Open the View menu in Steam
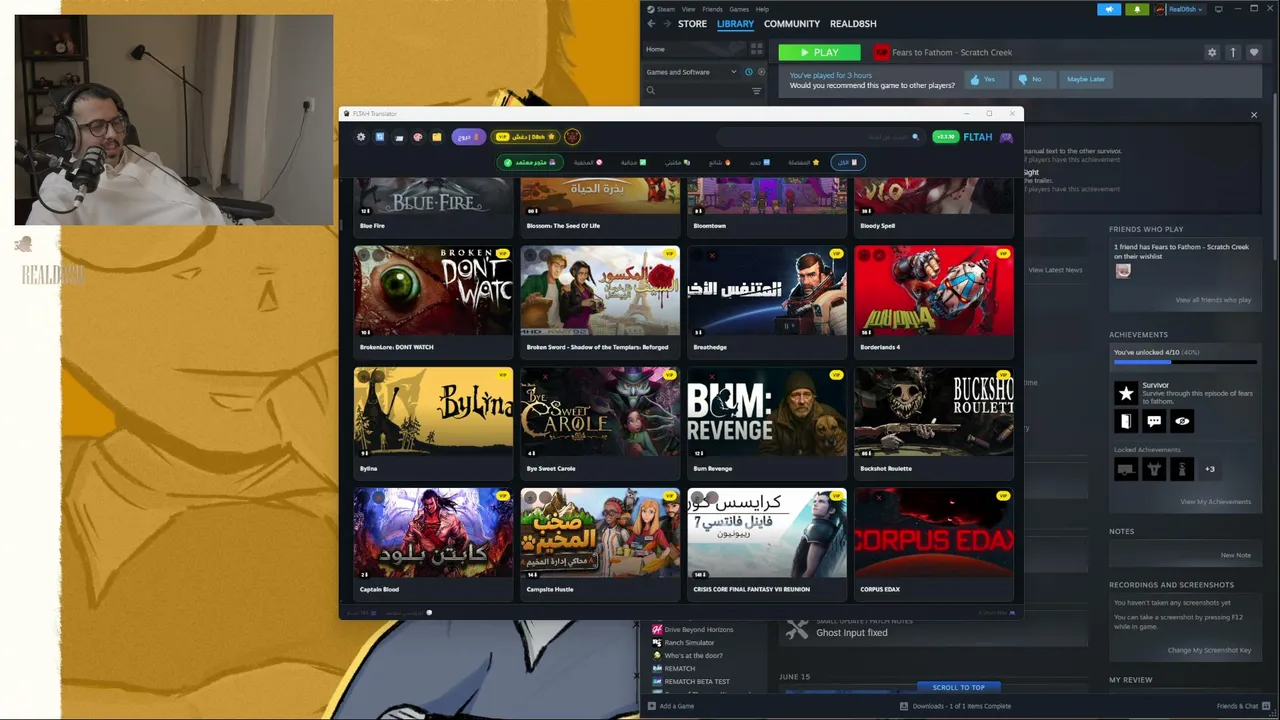This screenshot has width=1280, height=720. [688, 9]
